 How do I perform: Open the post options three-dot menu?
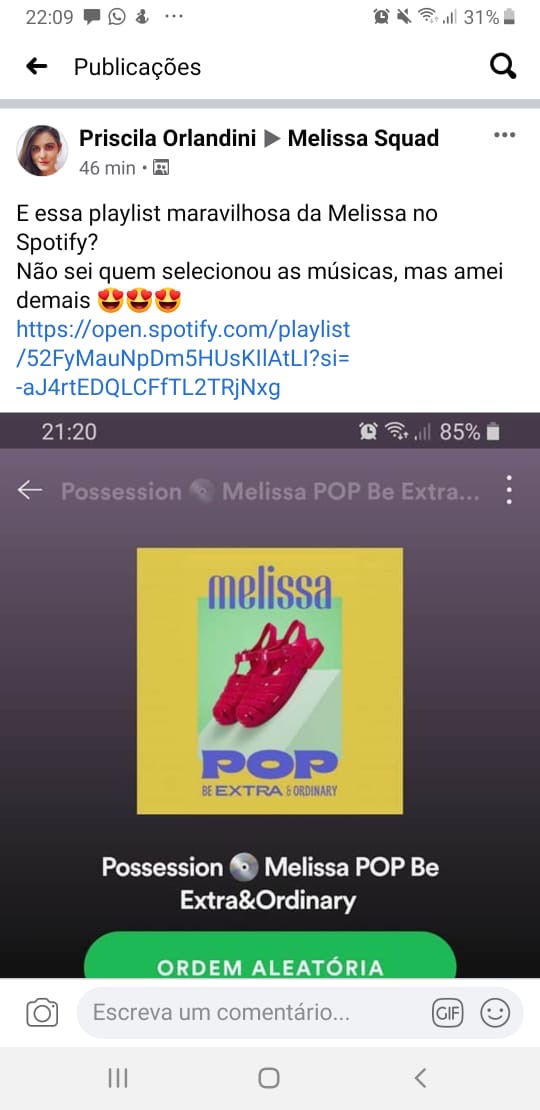504,135
